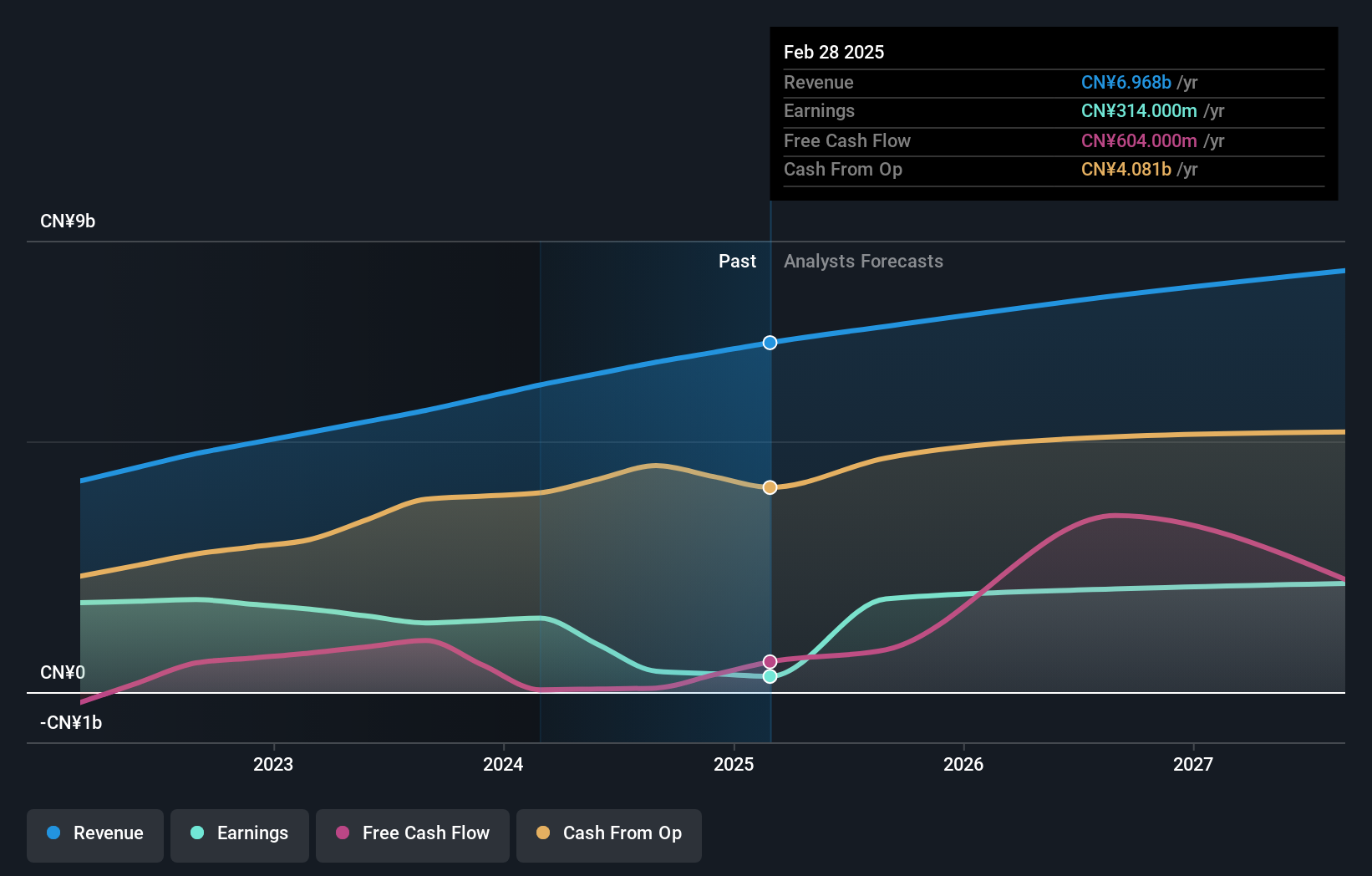The image size is (1372, 876).
Task: Open the Free Cash Flow legend entry
Action: tap(413, 833)
